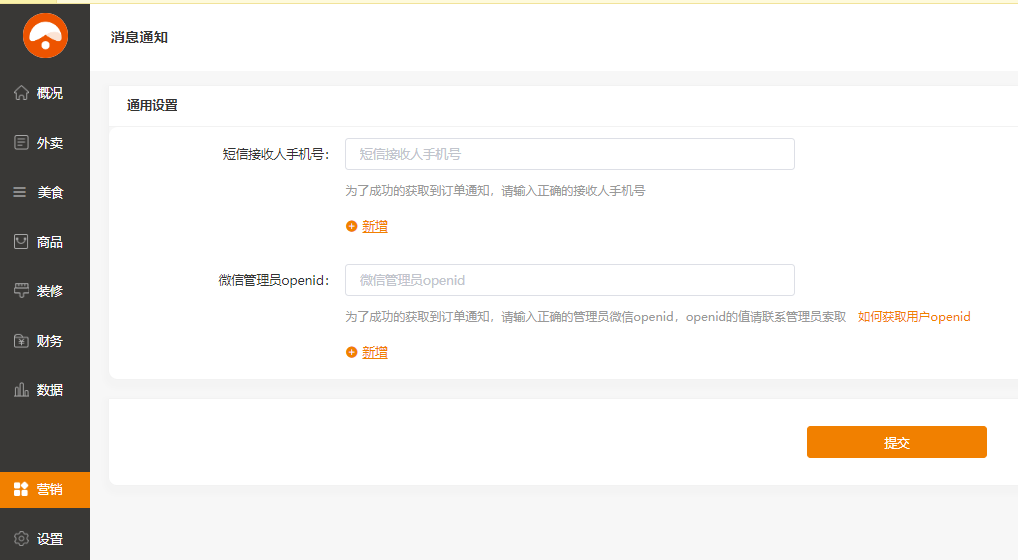Click the plus icon under the openid field
Screen dimensions: 1018x560
(351, 353)
